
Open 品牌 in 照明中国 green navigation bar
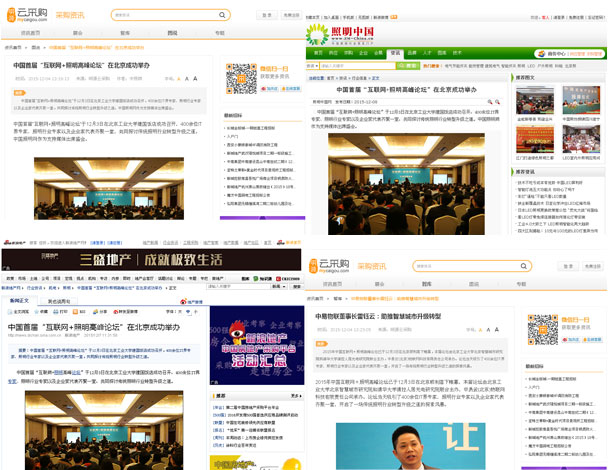412,53
